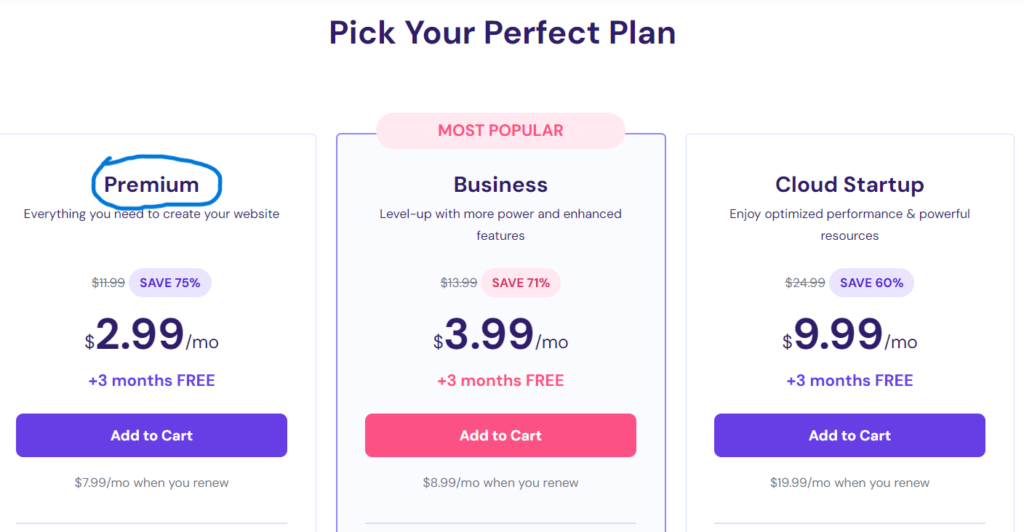The image size is (1024, 532).
Task: Click the MOST POPULAR badge
Action: click(500, 131)
